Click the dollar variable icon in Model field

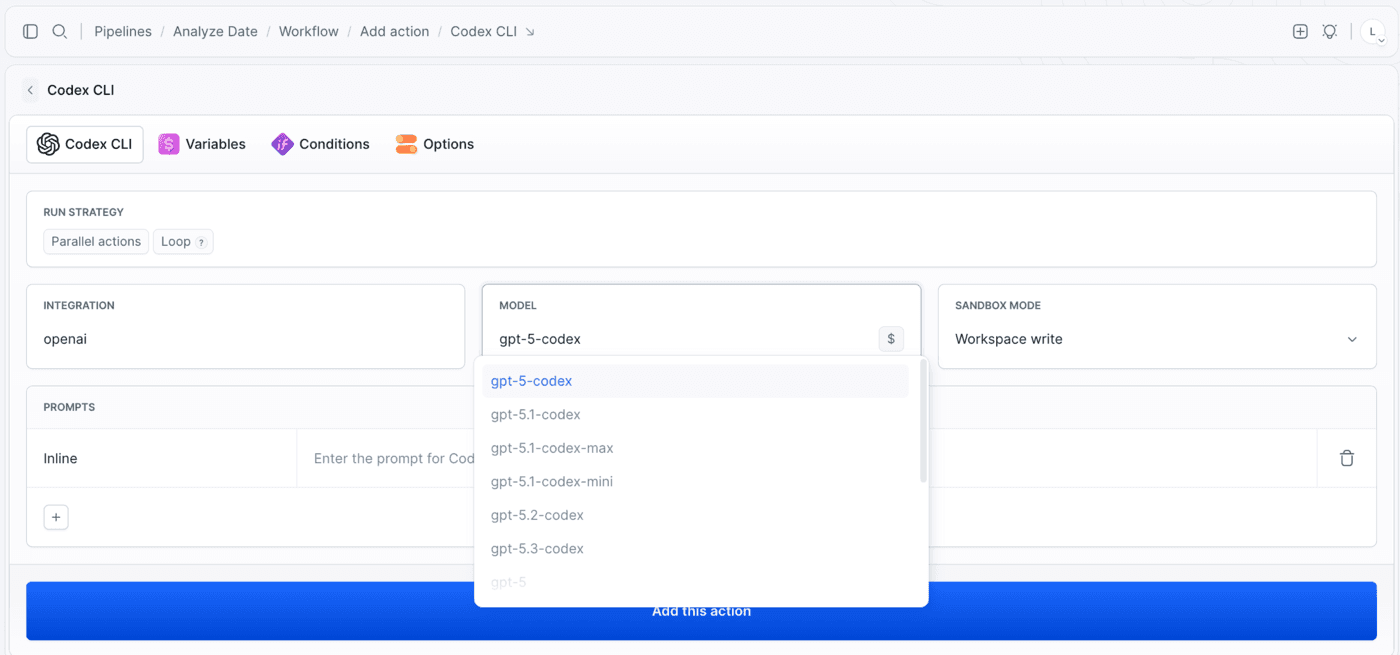(891, 339)
